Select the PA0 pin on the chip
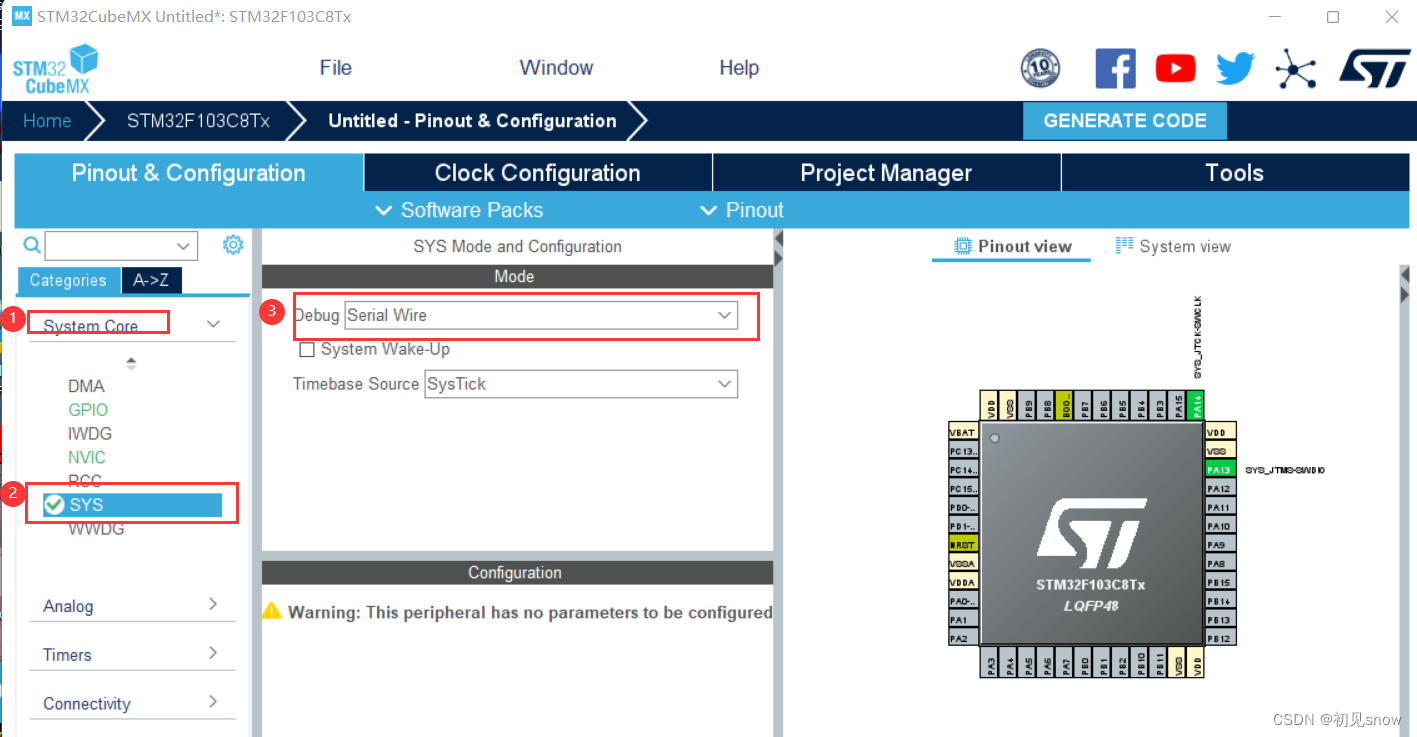The height and width of the screenshot is (737, 1417). pos(963,601)
